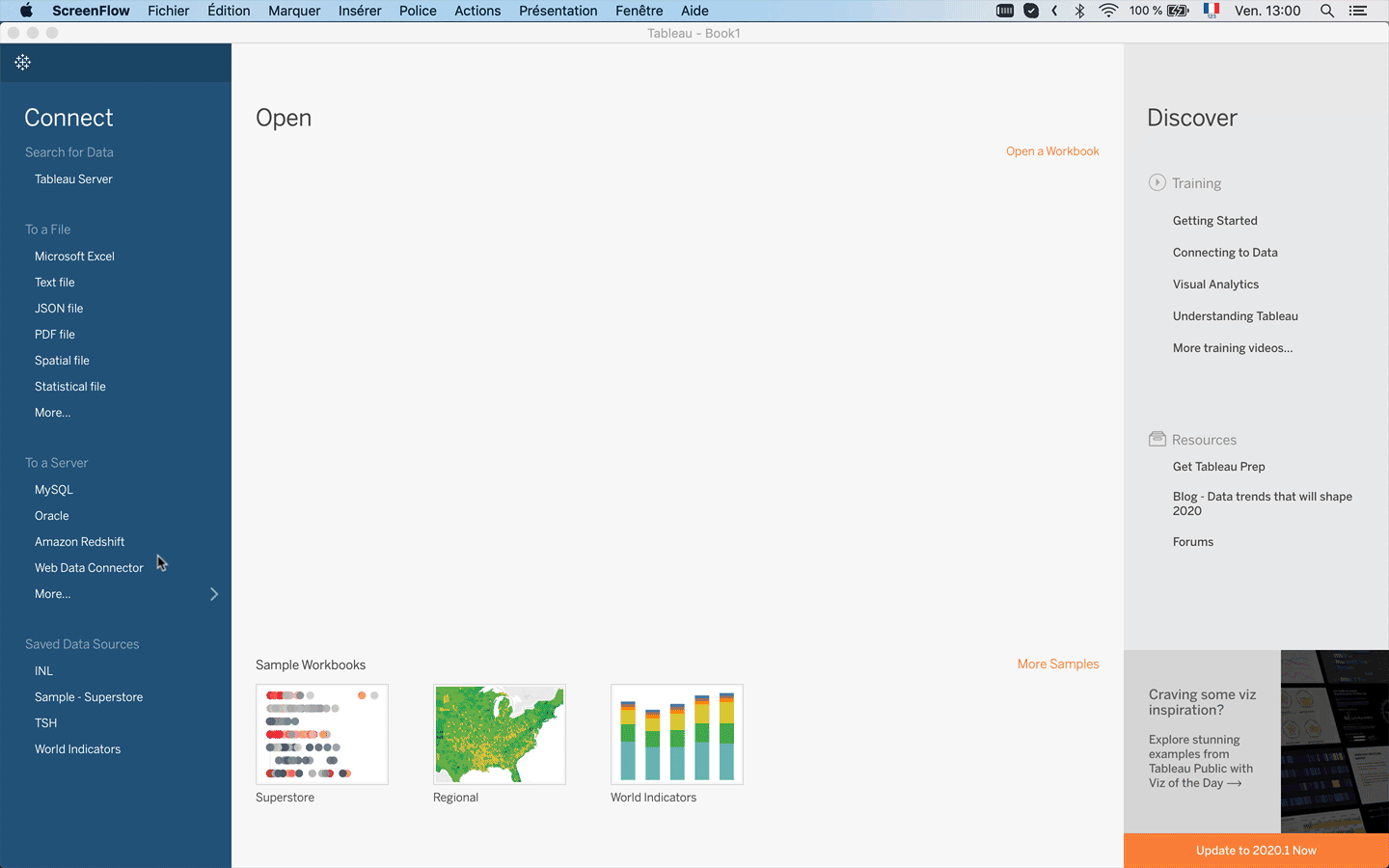The height and width of the screenshot is (868, 1389).
Task: Click the Get Tableau Prep link
Action: [1219, 467]
